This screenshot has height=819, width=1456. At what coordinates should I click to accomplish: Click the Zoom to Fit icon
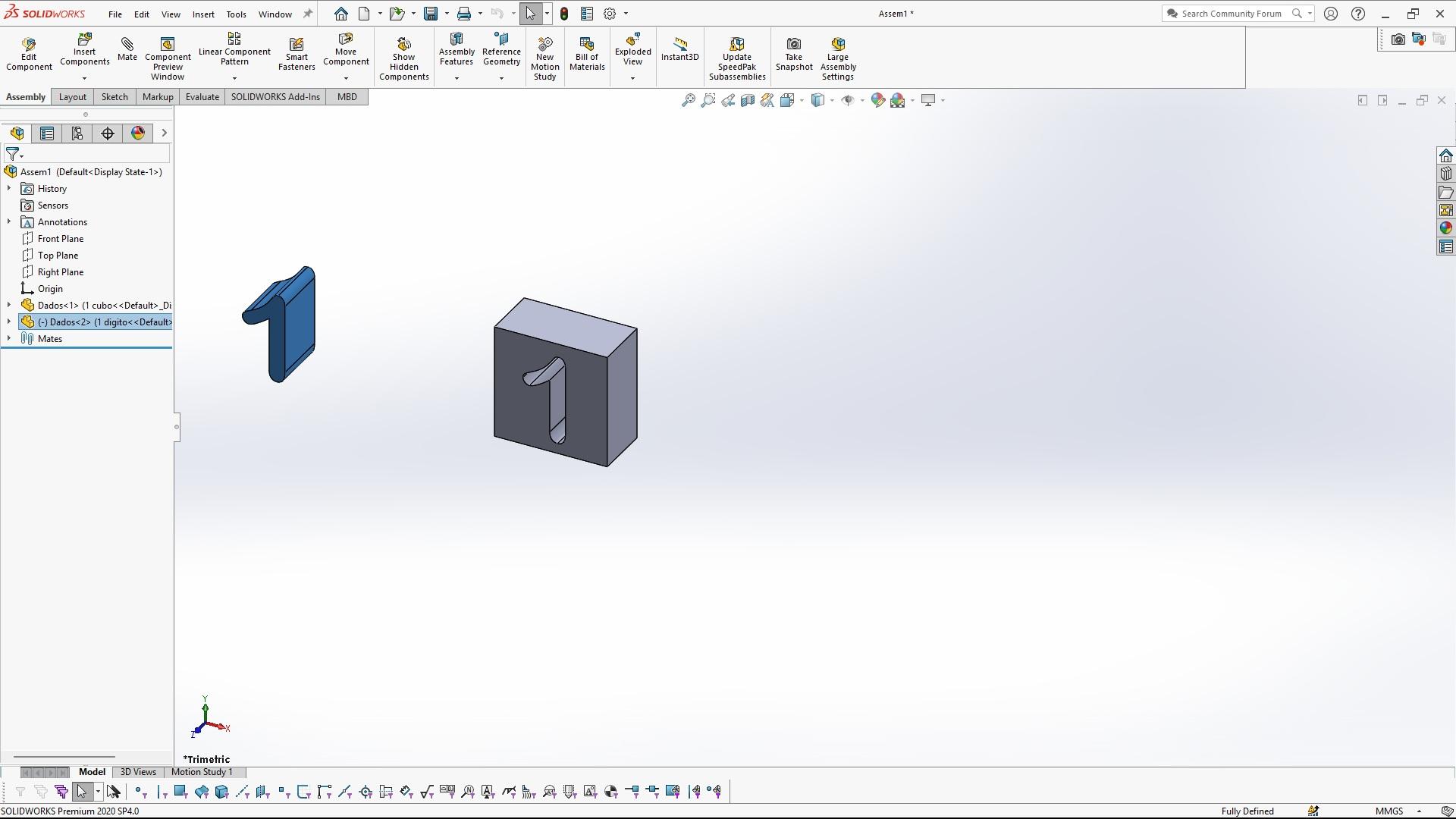tap(688, 100)
